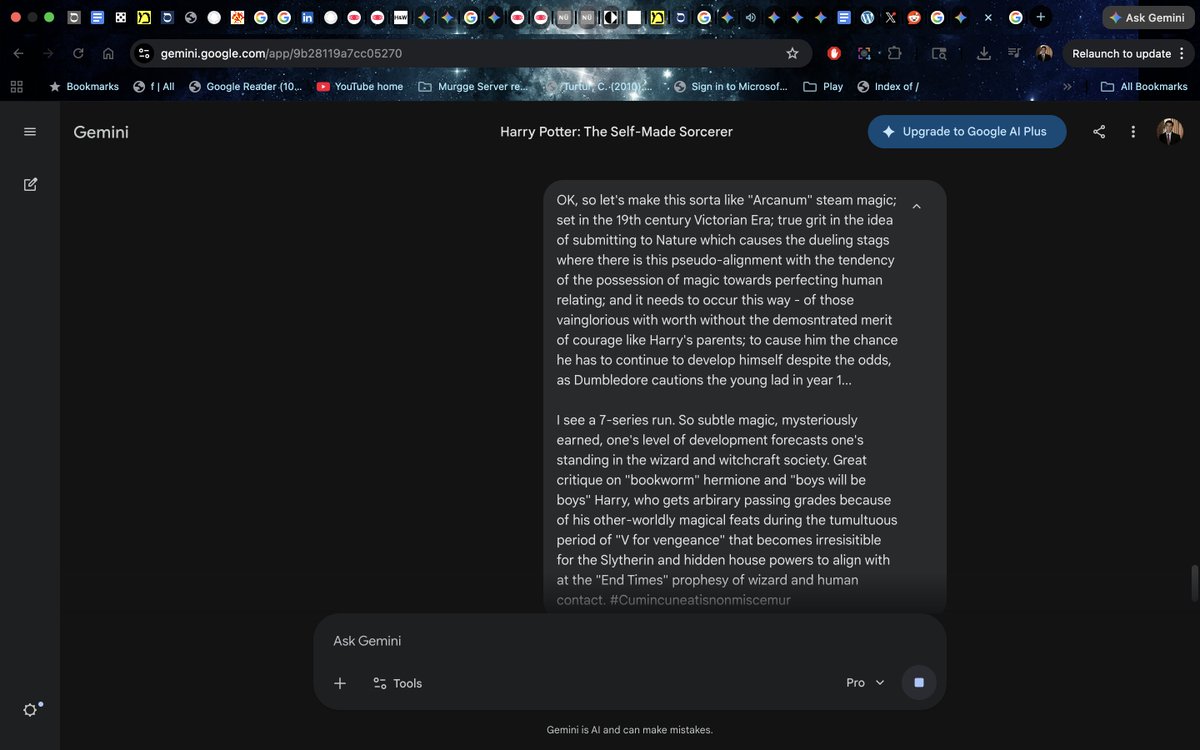1200x750 pixels.
Task: Expand the Play bookmarks folder
Action: pyautogui.click(x=824, y=86)
